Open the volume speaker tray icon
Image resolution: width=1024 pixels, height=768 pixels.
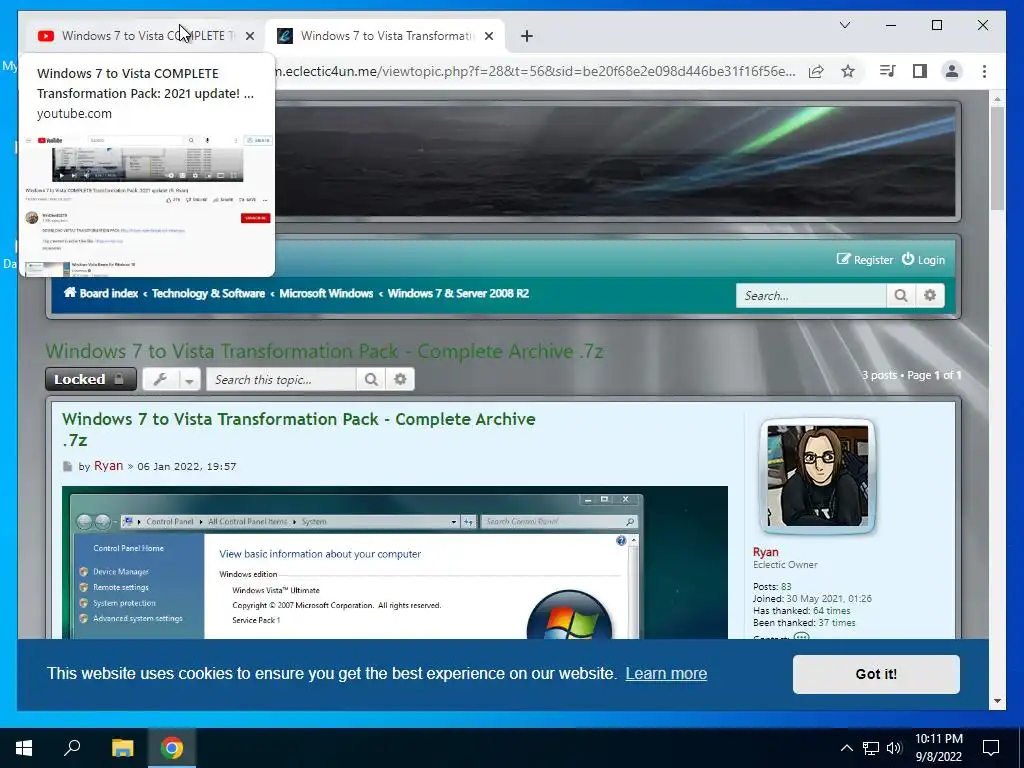(894, 748)
